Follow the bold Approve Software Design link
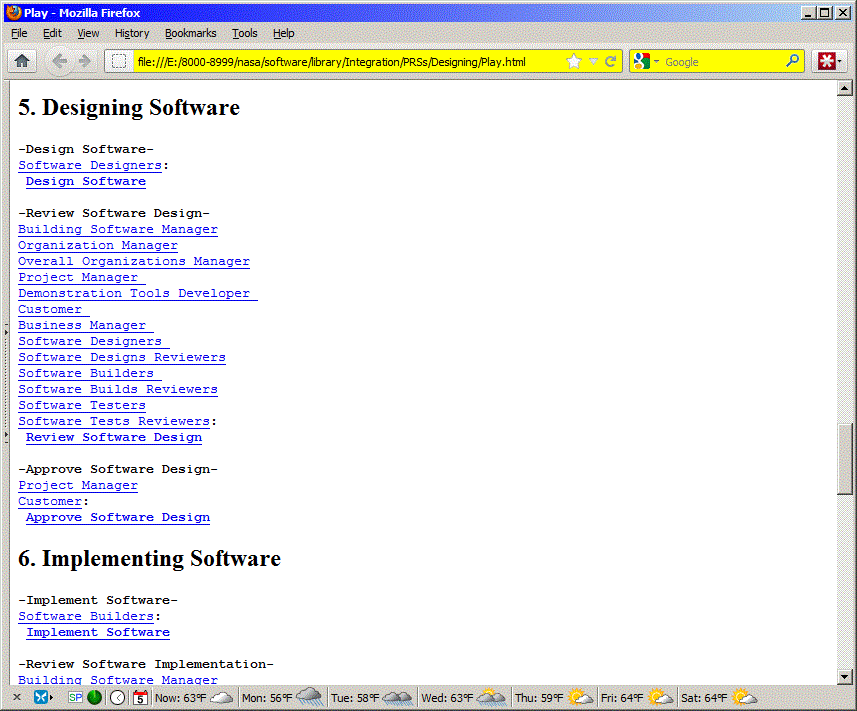Viewport: 857px width, 711px height. [118, 517]
